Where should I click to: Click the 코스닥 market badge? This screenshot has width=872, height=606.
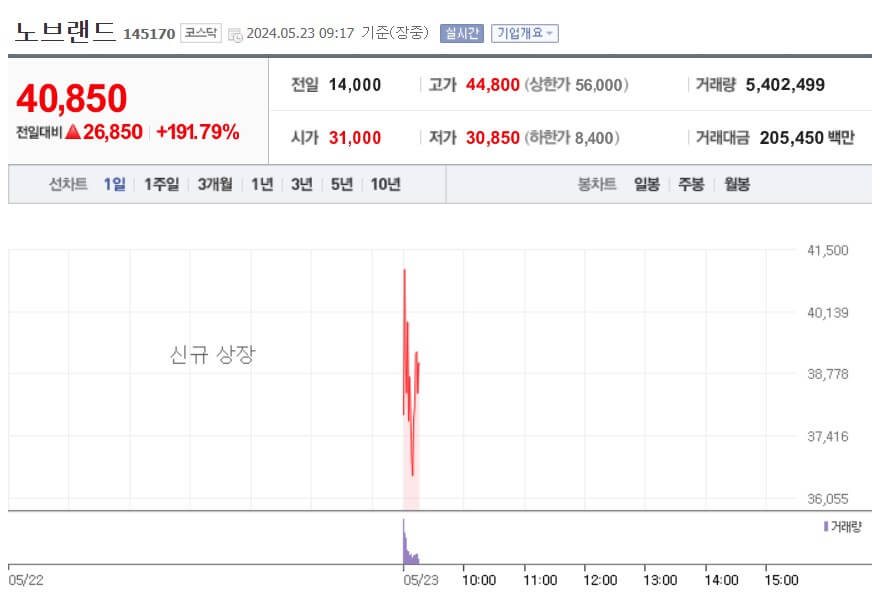199,33
